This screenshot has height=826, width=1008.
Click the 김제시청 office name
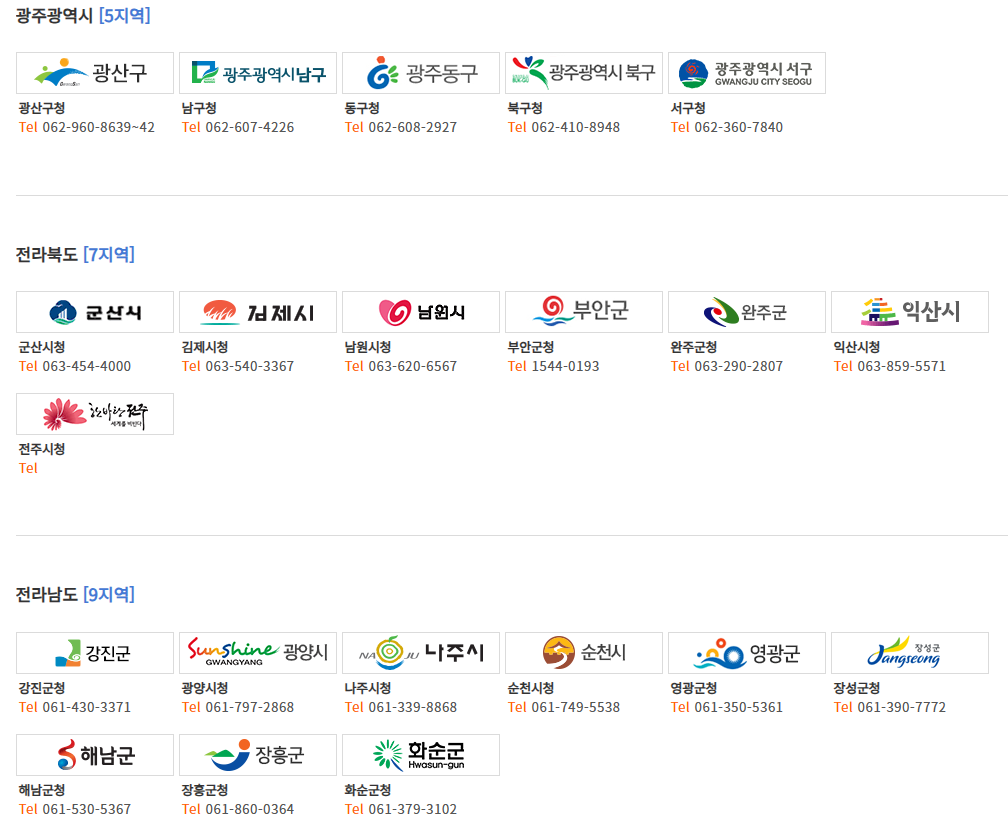pyautogui.click(x=205, y=347)
